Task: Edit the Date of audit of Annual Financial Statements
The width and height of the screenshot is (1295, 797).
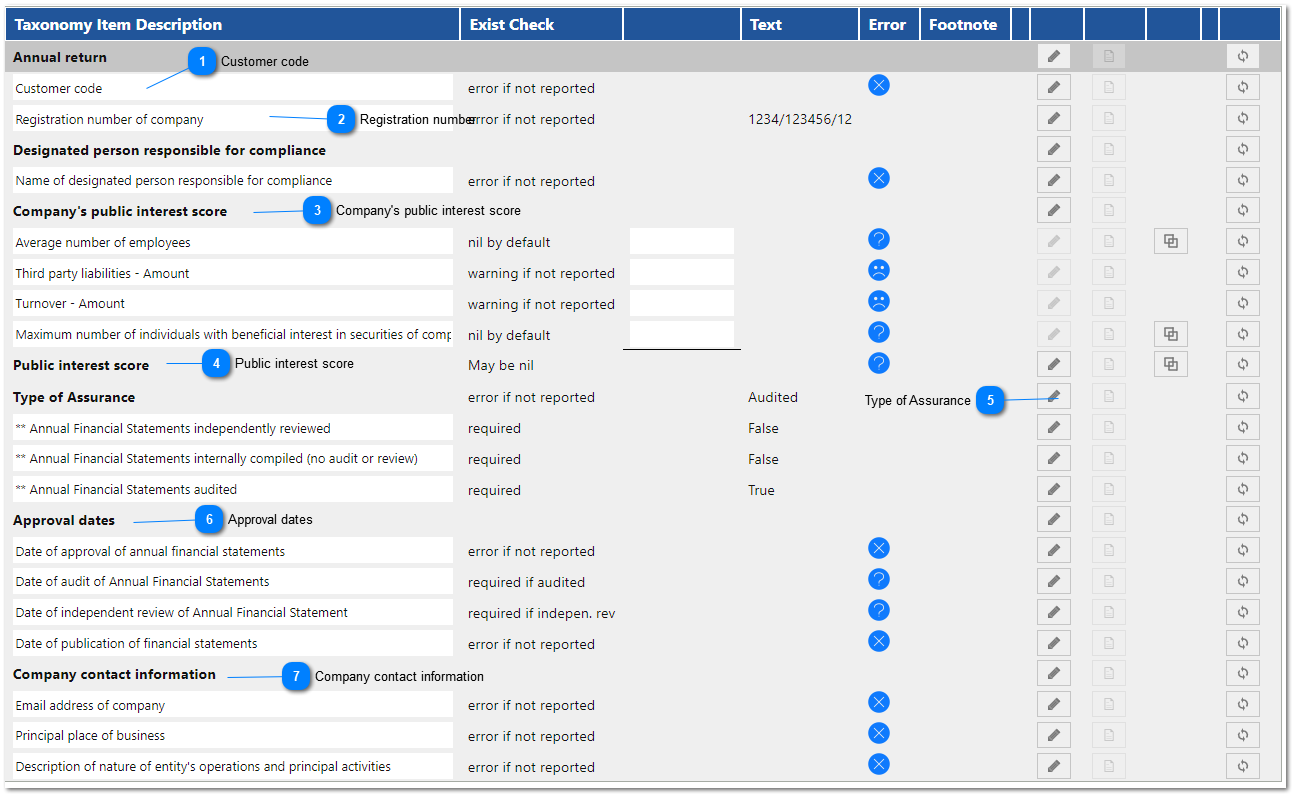Action: point(1053,581)
